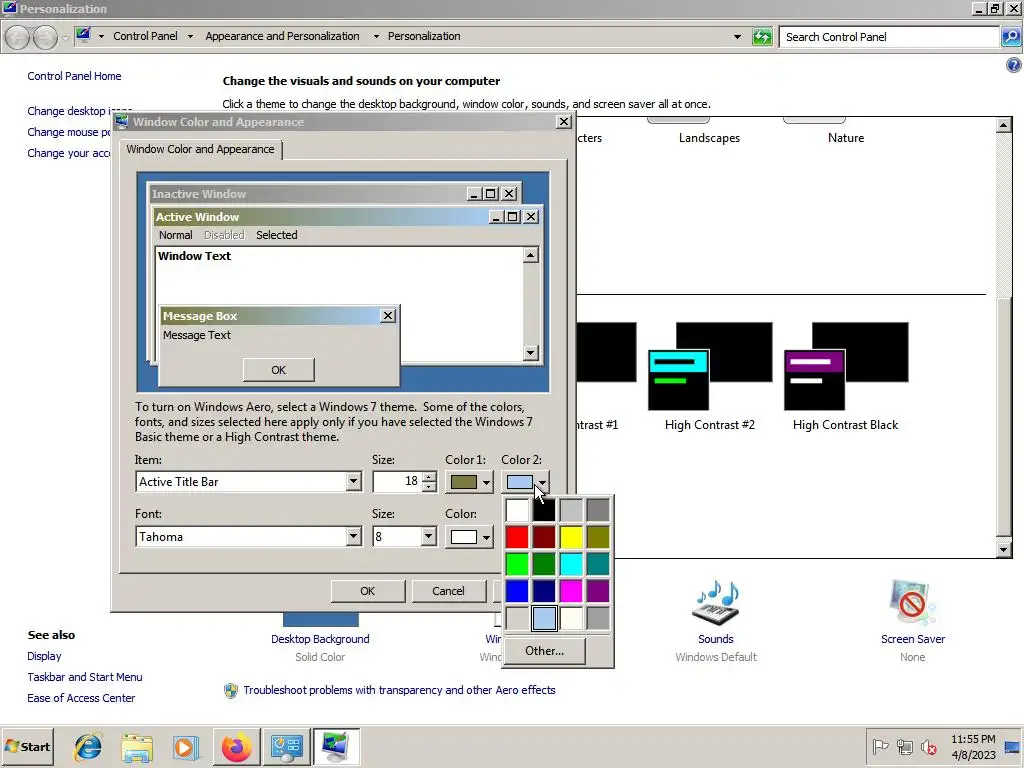
Task: Pick black in the color palette
Action: tap(543, 509)
